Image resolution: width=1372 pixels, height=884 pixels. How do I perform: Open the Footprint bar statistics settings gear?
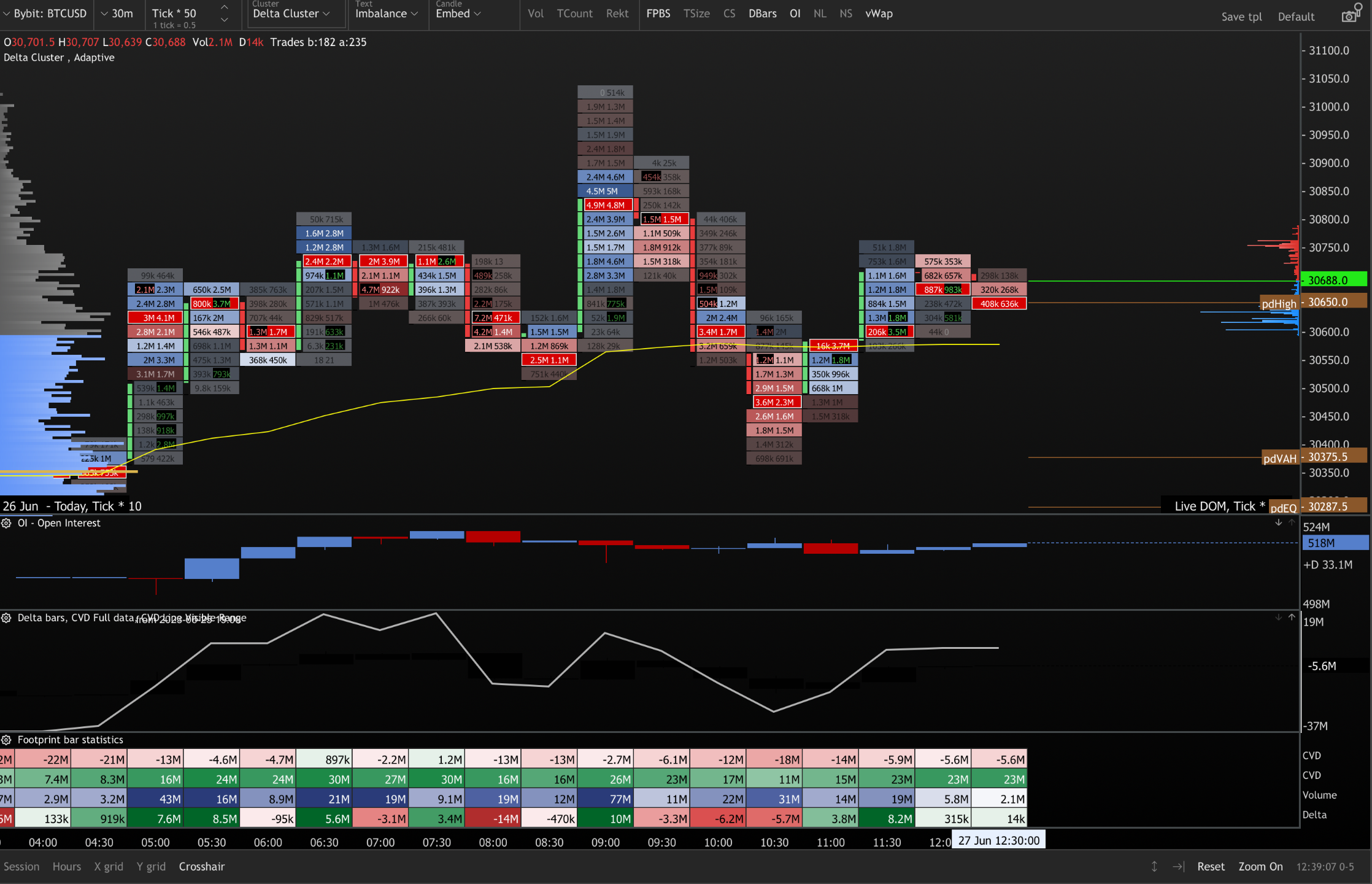tap(7, 739)
